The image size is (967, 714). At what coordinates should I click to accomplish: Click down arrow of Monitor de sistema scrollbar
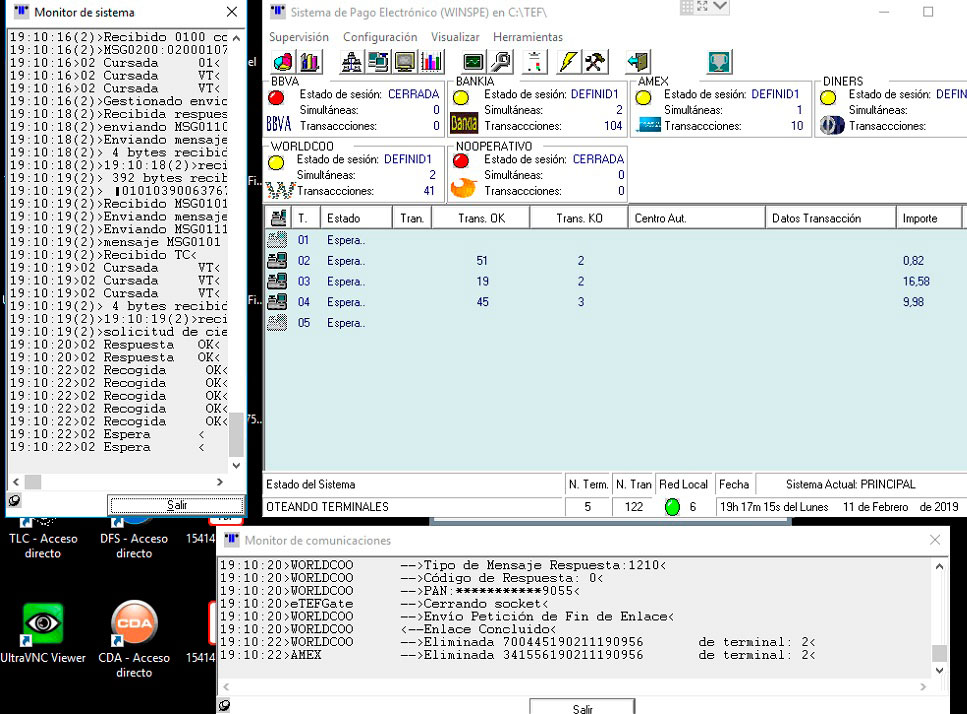[236, 466]
